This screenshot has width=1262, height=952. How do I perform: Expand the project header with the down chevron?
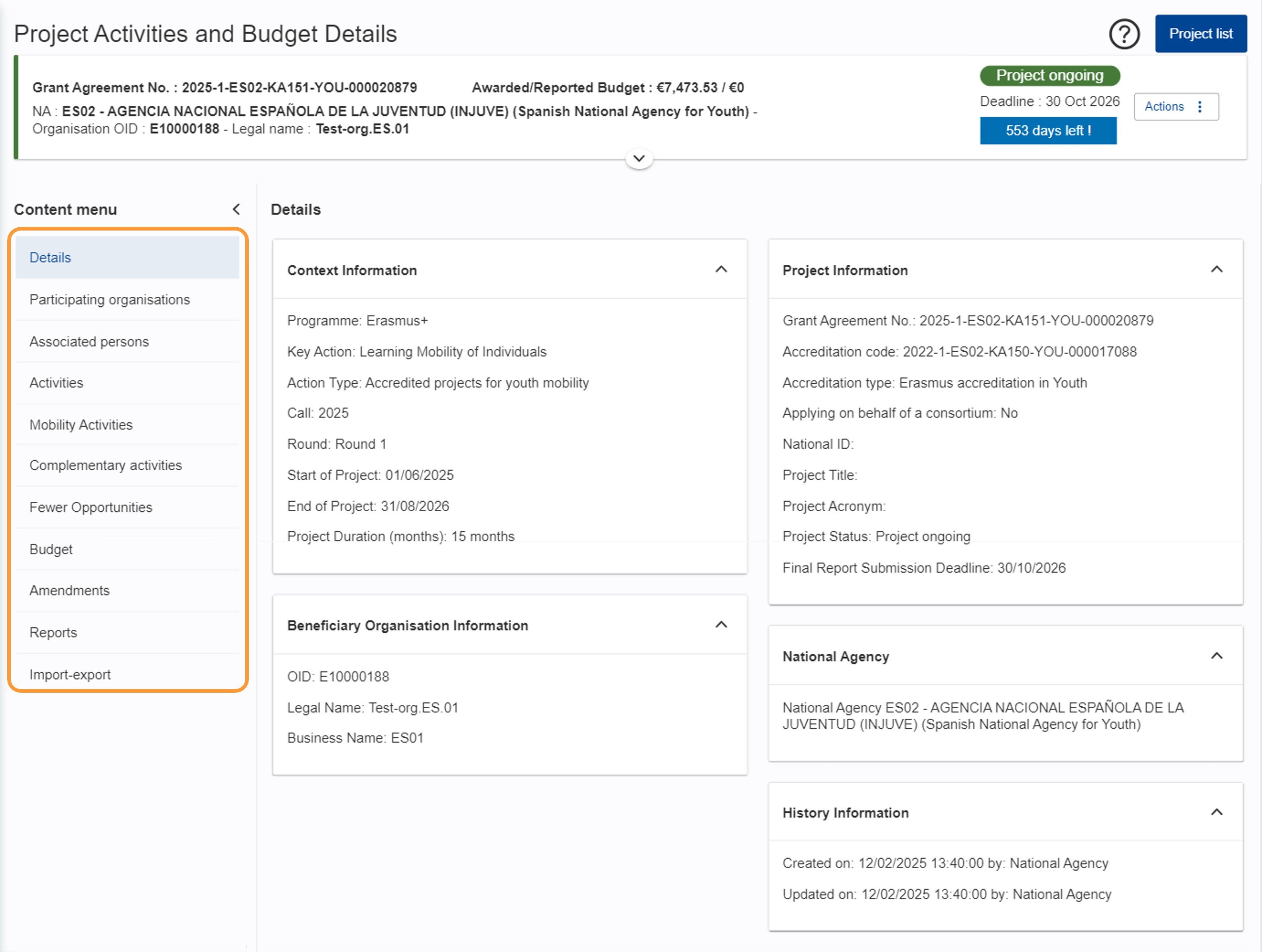click(639, 159)
